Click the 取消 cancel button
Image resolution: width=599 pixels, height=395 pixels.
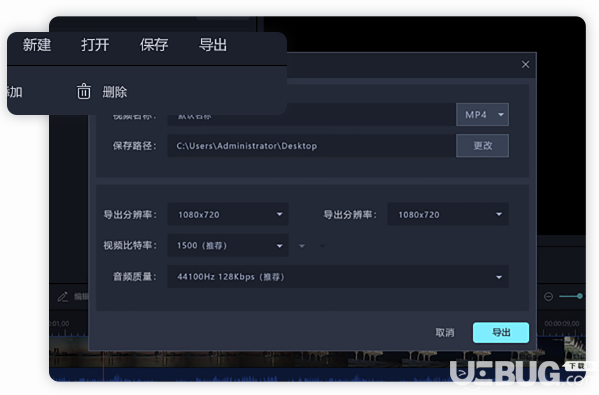coord(445,333)
